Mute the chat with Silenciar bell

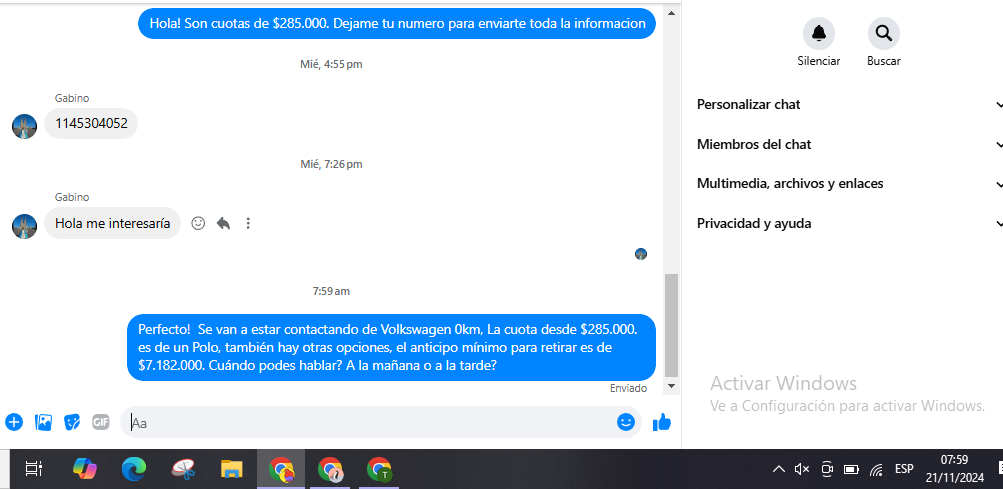click(x=819, y=33)
